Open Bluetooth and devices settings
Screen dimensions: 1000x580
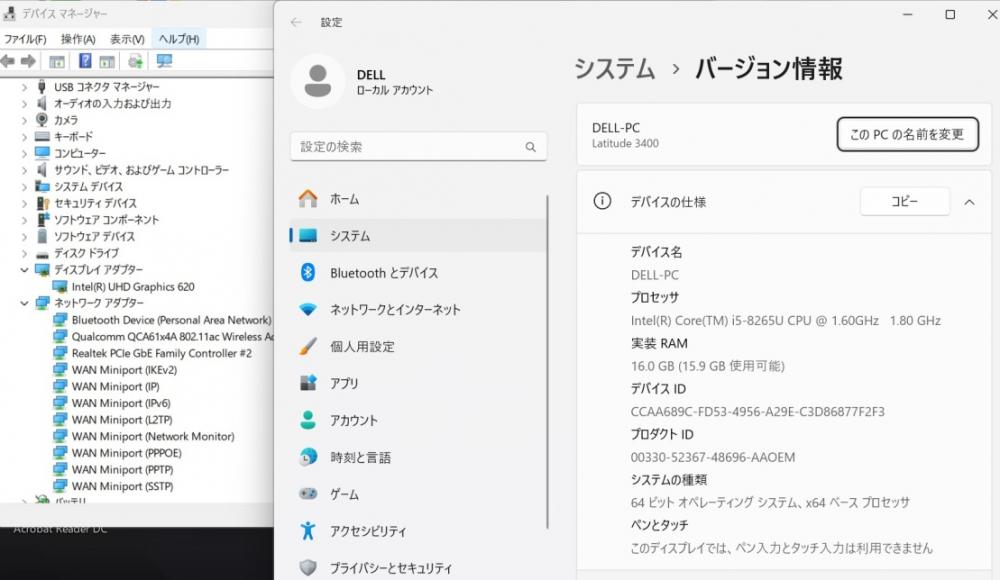point(418,273)
